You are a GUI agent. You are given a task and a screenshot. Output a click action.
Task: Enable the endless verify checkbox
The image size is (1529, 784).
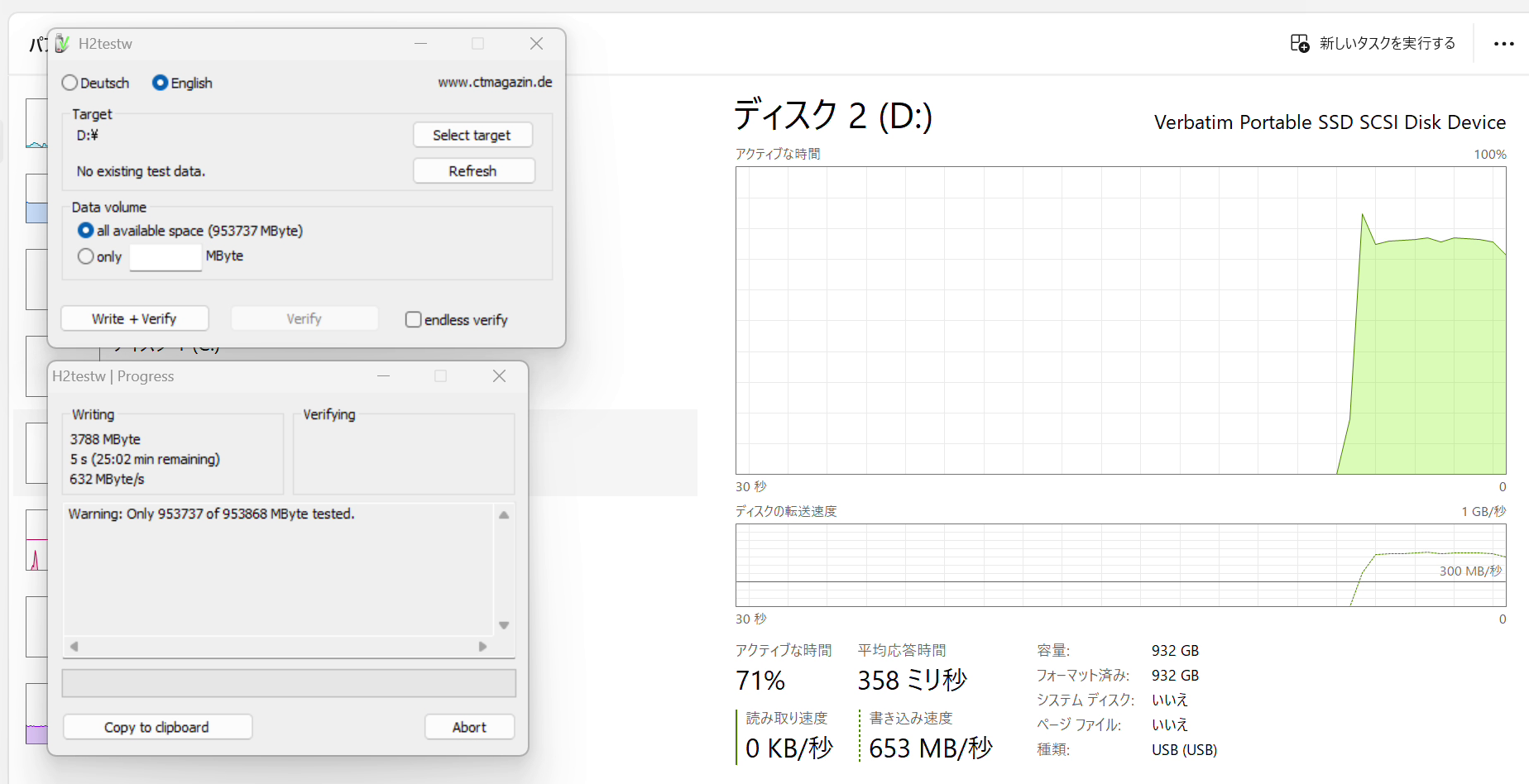[413, 319]
